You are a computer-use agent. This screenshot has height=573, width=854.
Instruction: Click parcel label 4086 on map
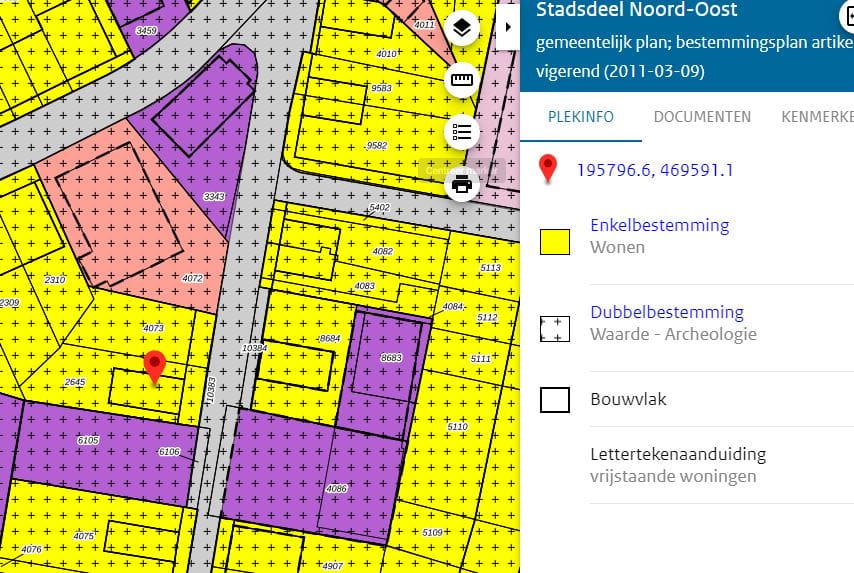click(x=336, y=489)
